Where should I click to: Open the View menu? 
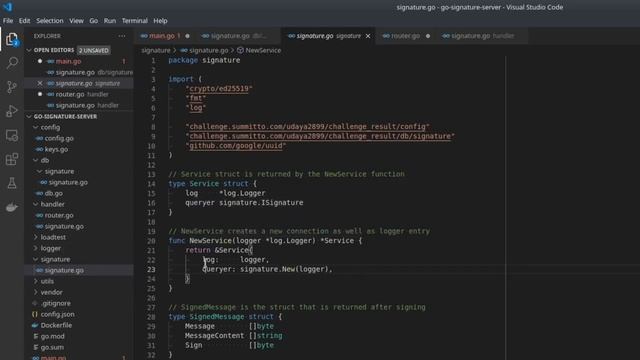76,21
